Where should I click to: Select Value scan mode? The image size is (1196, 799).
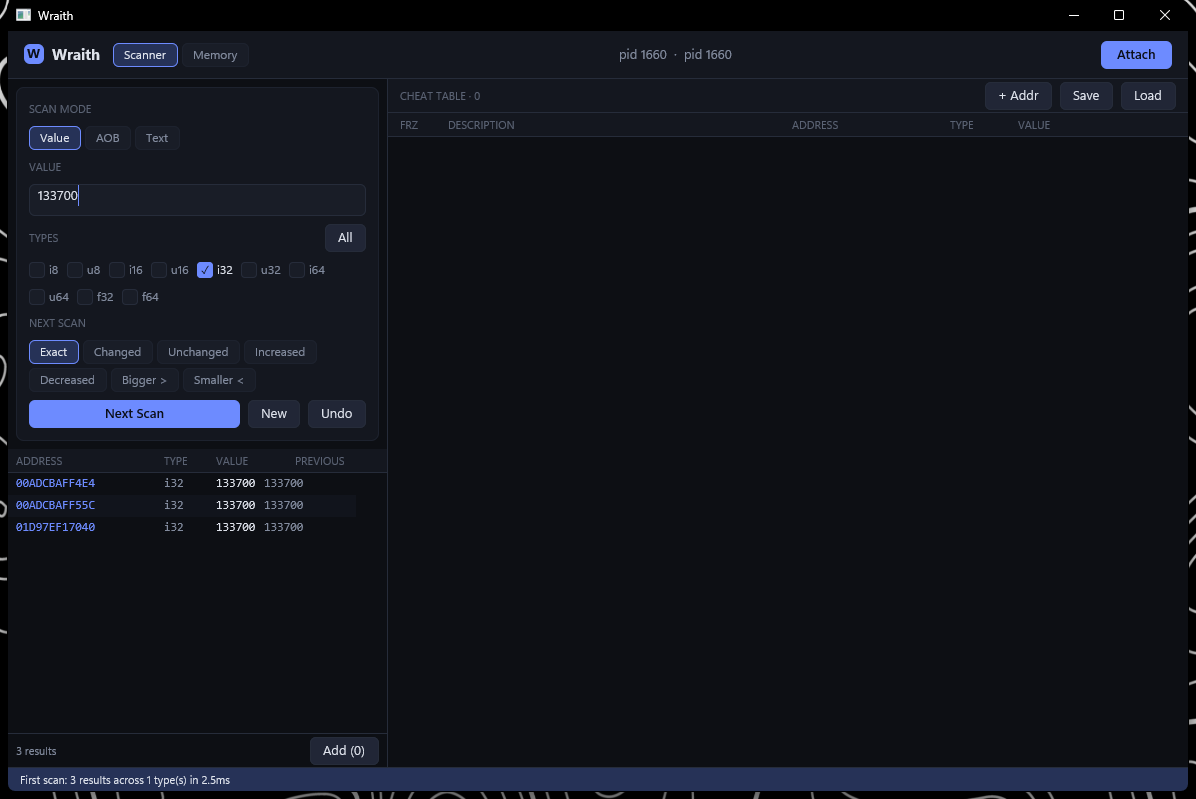54,138
